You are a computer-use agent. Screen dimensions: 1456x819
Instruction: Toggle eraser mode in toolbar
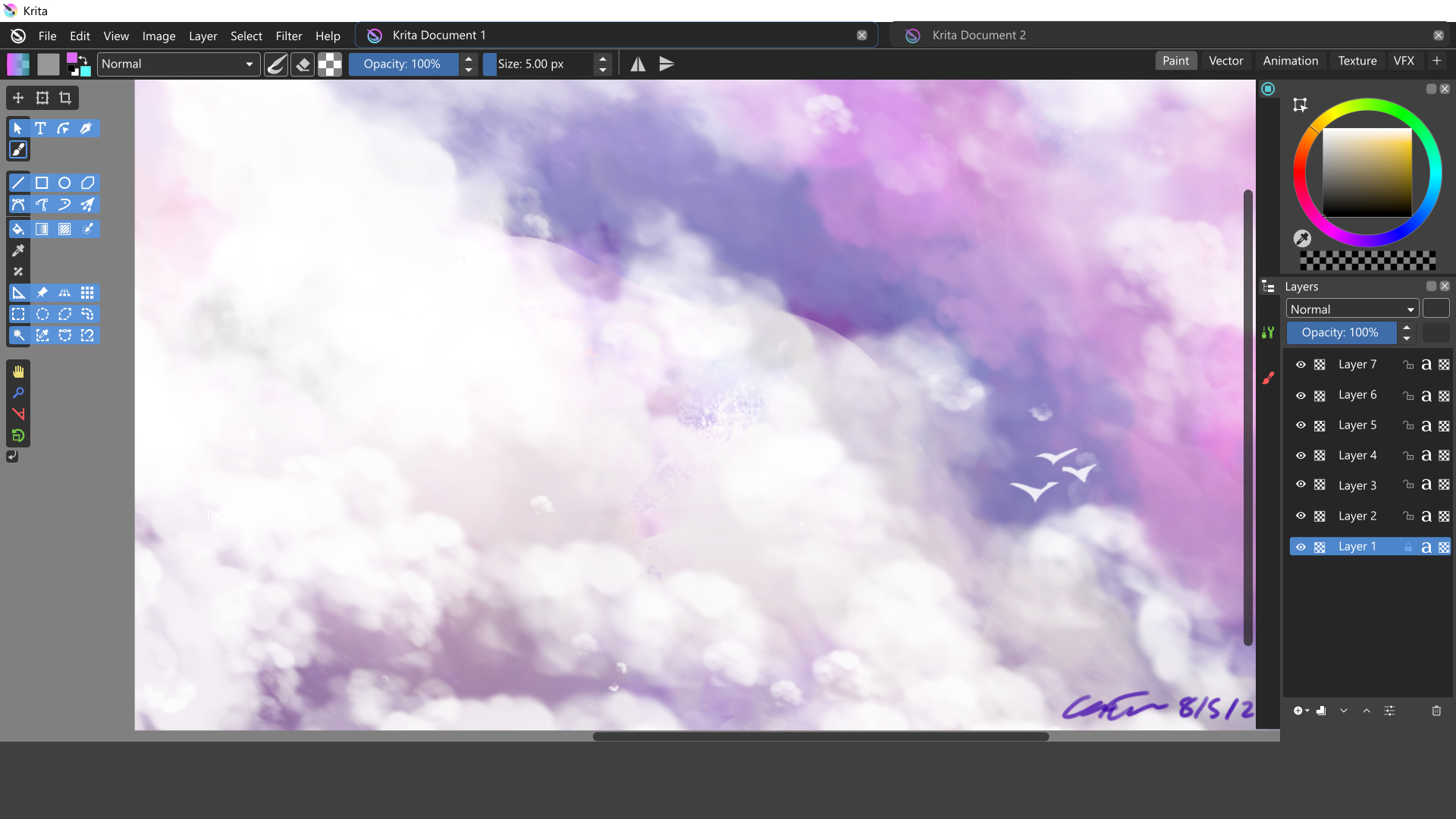point(303,64)
